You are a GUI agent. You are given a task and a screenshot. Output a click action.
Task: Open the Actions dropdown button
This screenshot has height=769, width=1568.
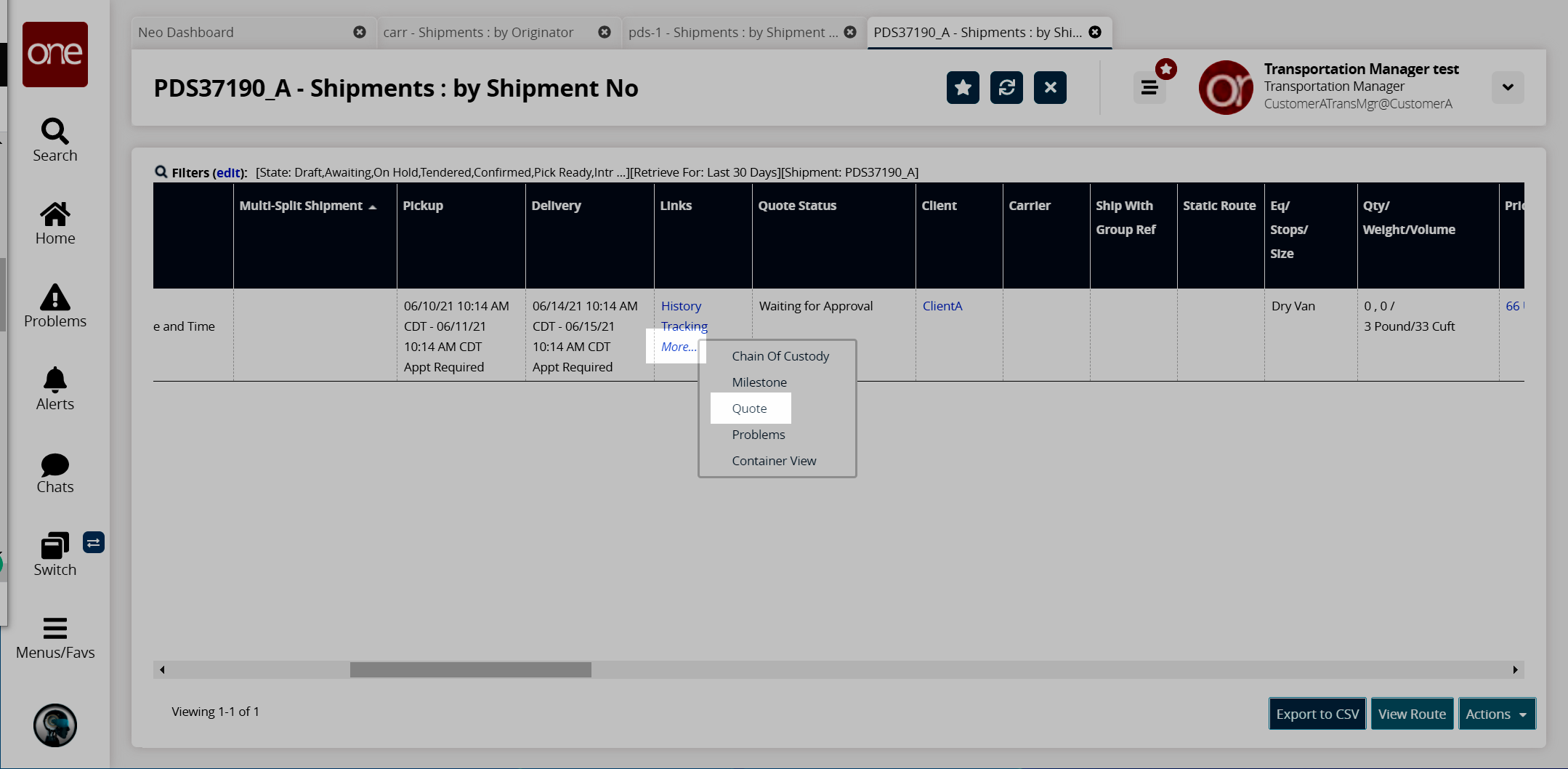[1497, 714]
